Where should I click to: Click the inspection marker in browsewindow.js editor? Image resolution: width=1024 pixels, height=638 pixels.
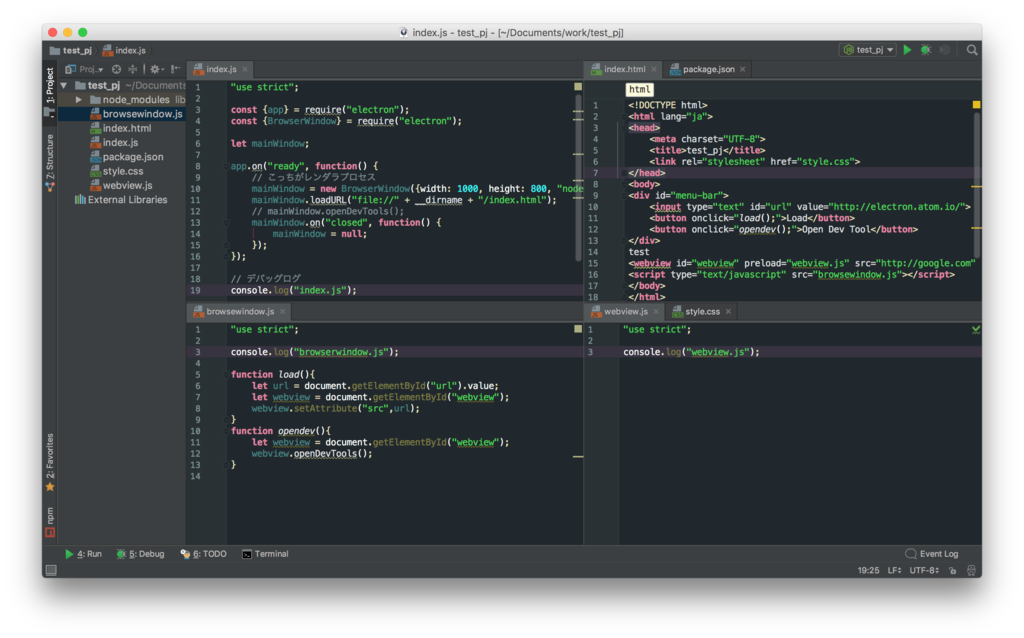pos(578,330)
